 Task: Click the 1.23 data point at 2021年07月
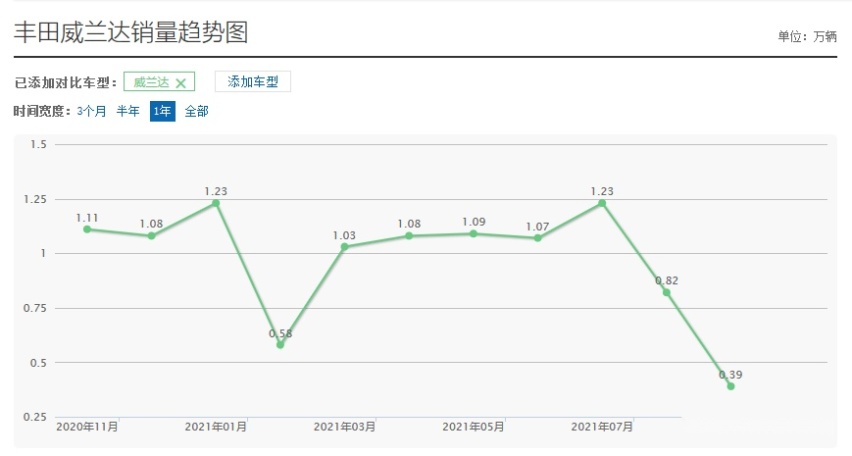[x=602, y=203]
